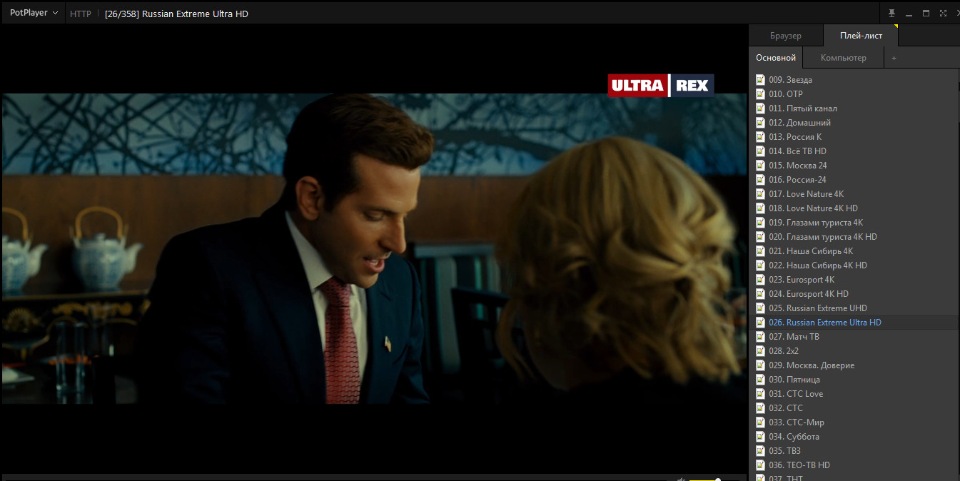Select playlist entry 035. ТВ3
Viewport: 960px width, 481px height.
[854, 451]
